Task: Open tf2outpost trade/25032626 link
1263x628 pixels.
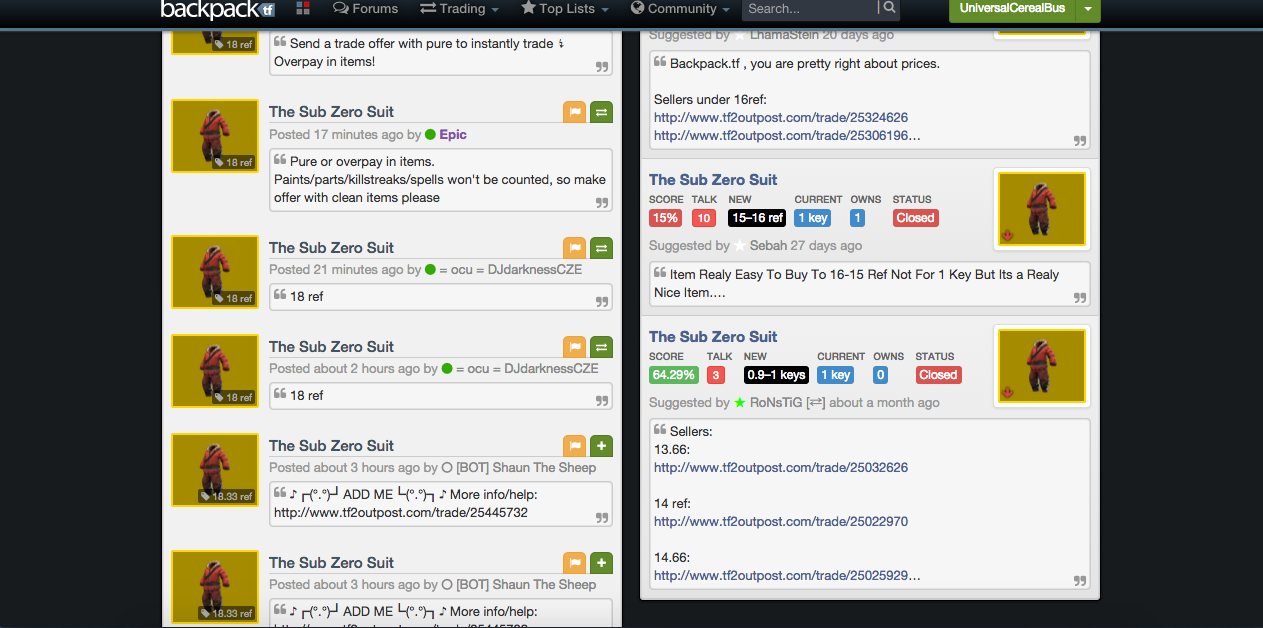Action: (x=781, y=467)
